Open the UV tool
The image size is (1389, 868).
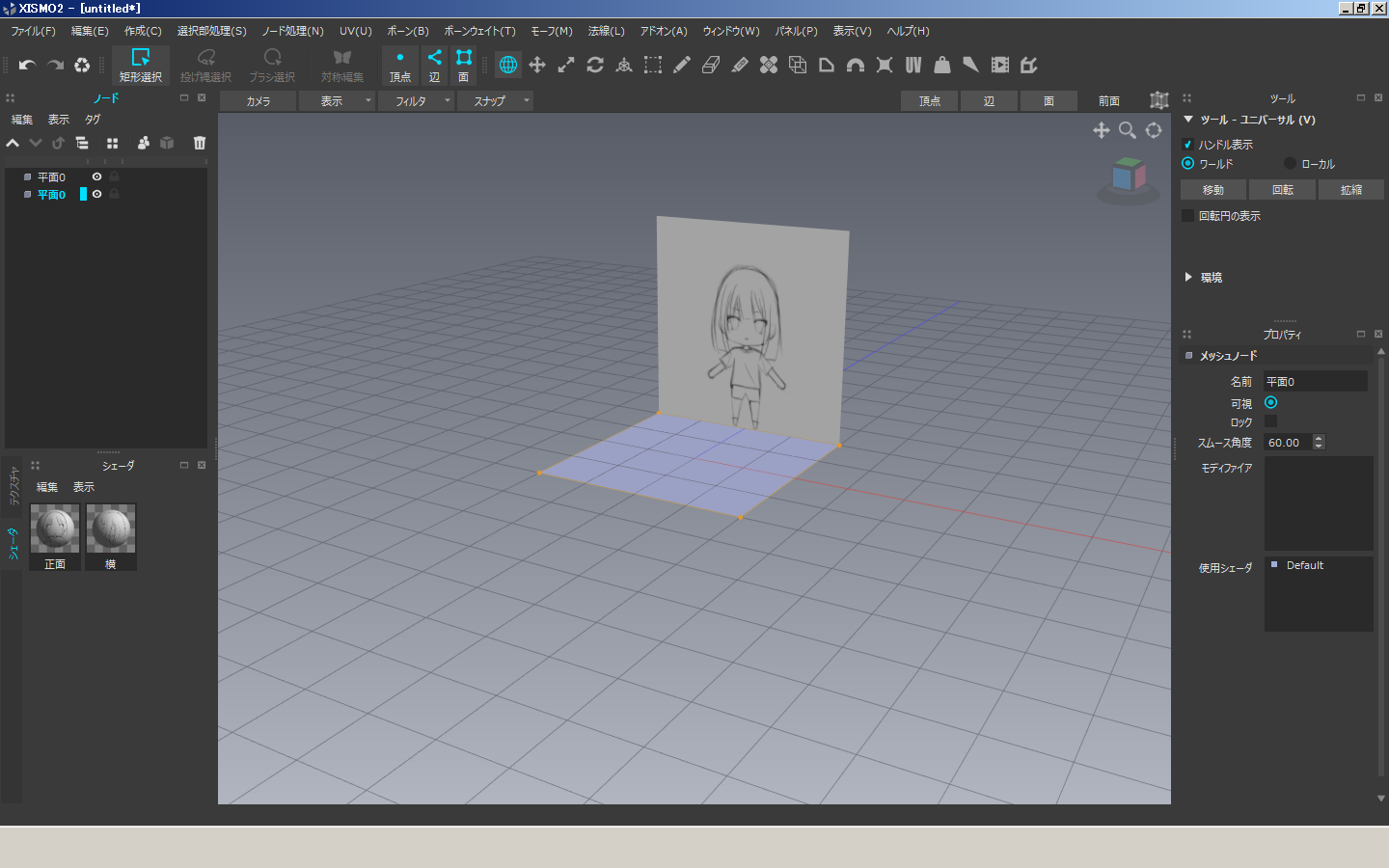[913, 65]
